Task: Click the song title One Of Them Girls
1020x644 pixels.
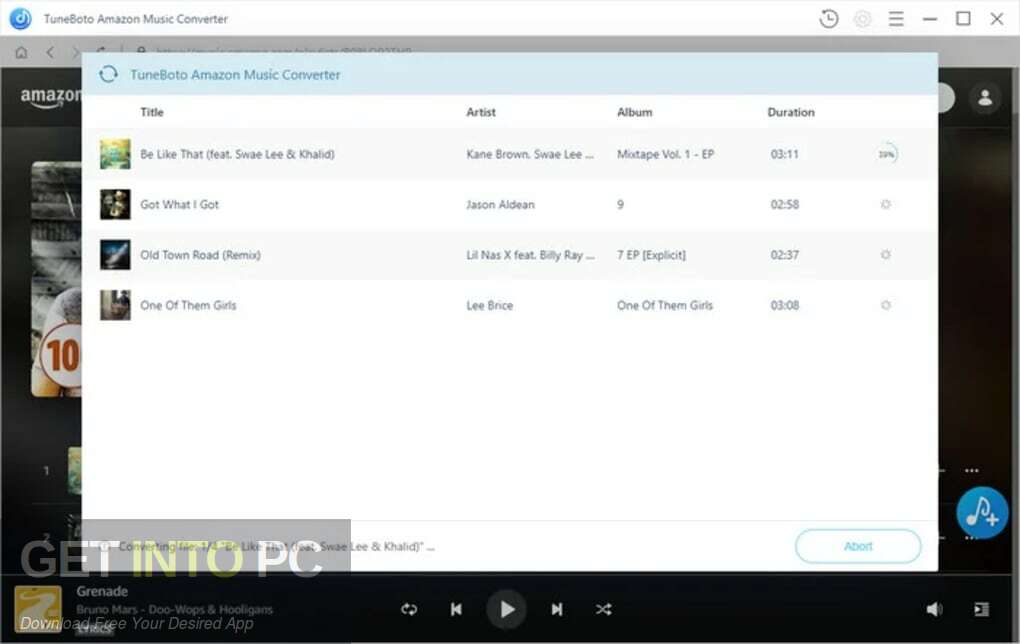Action: (188, 305)
